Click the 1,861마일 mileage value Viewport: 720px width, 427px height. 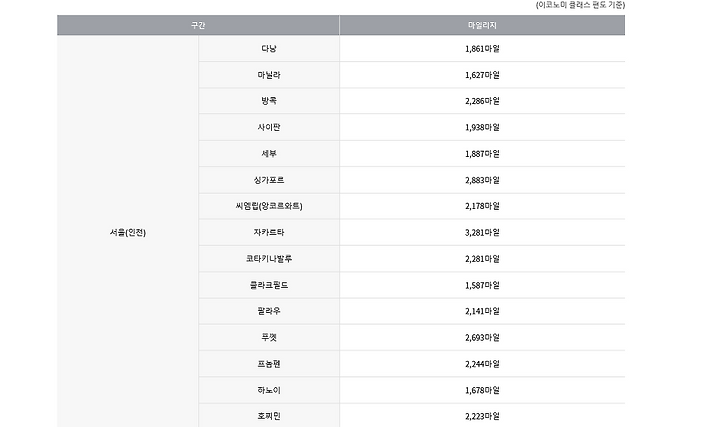[x=482, y=49]
